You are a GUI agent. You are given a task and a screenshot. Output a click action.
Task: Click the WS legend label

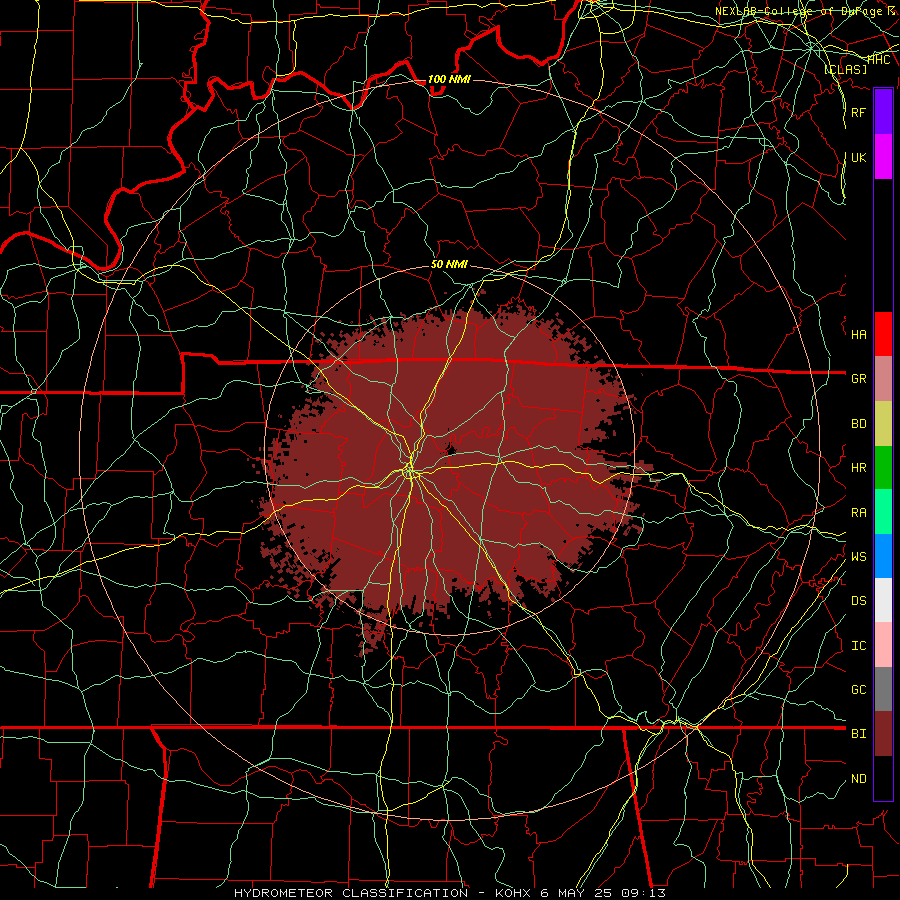859,557
